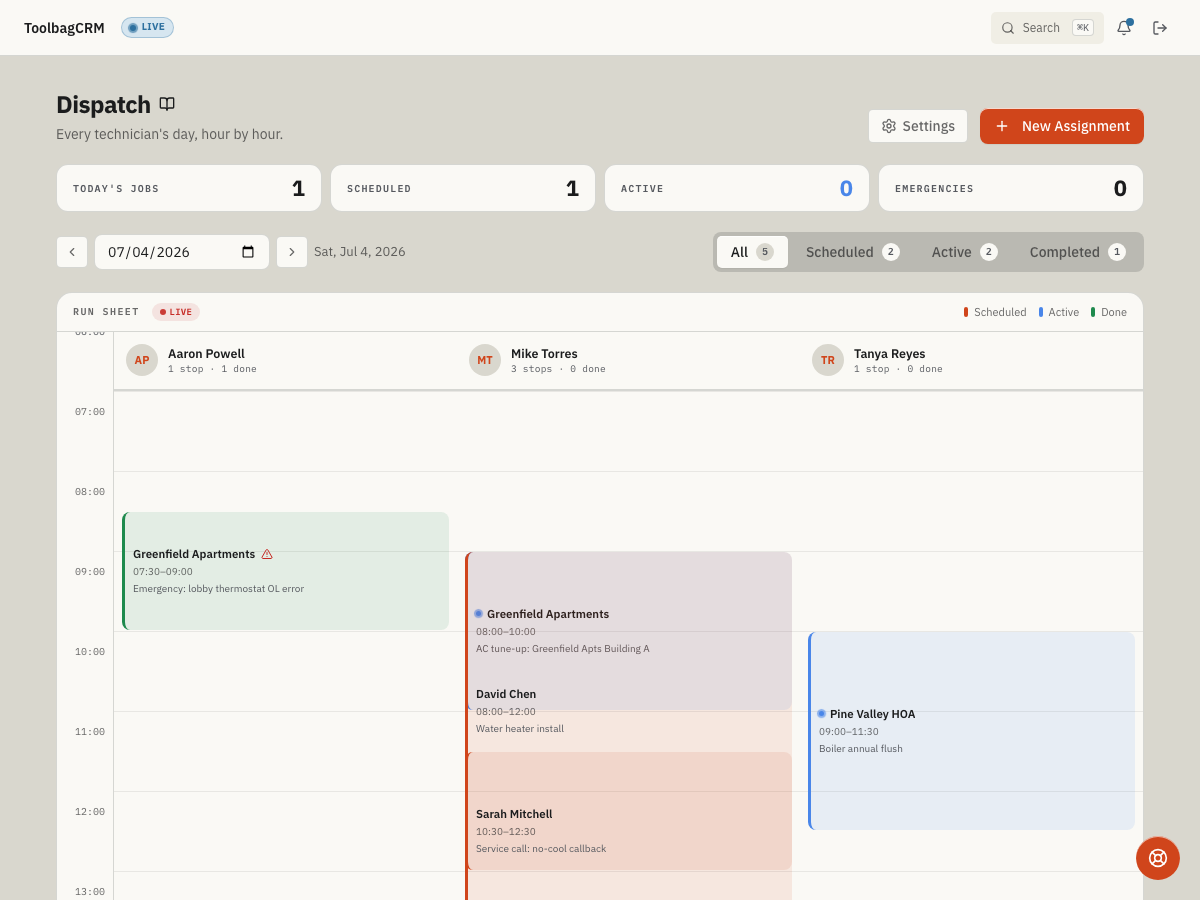The width and height of the screenshot is (1200, 900).
Task: Click the logout icon
Action: point(1160,28)
